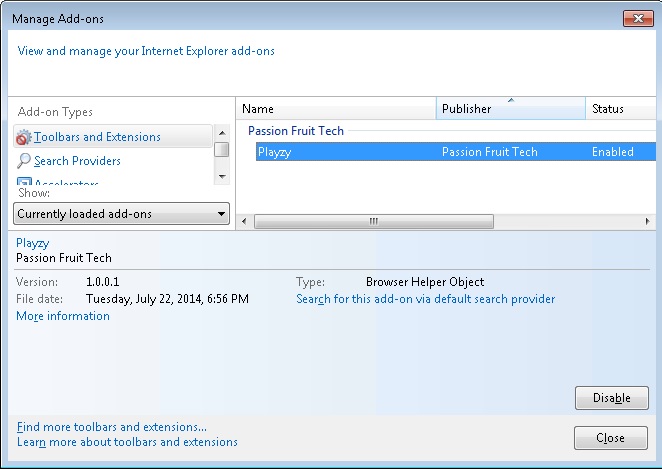Click the Browser Helper Object type value
The height and width of the screenshot is (469, 662).
pos(425,282)
